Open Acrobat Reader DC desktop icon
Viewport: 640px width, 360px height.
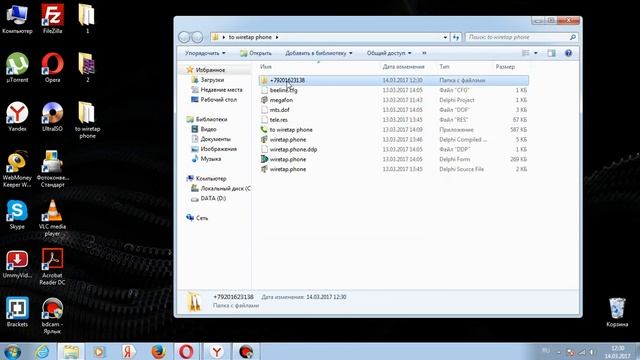[x=52, y=267]
